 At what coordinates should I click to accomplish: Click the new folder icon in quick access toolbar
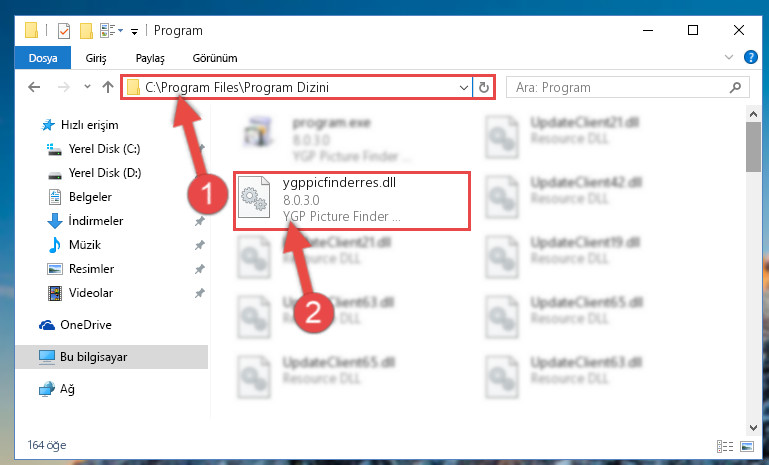click(86, 31)
